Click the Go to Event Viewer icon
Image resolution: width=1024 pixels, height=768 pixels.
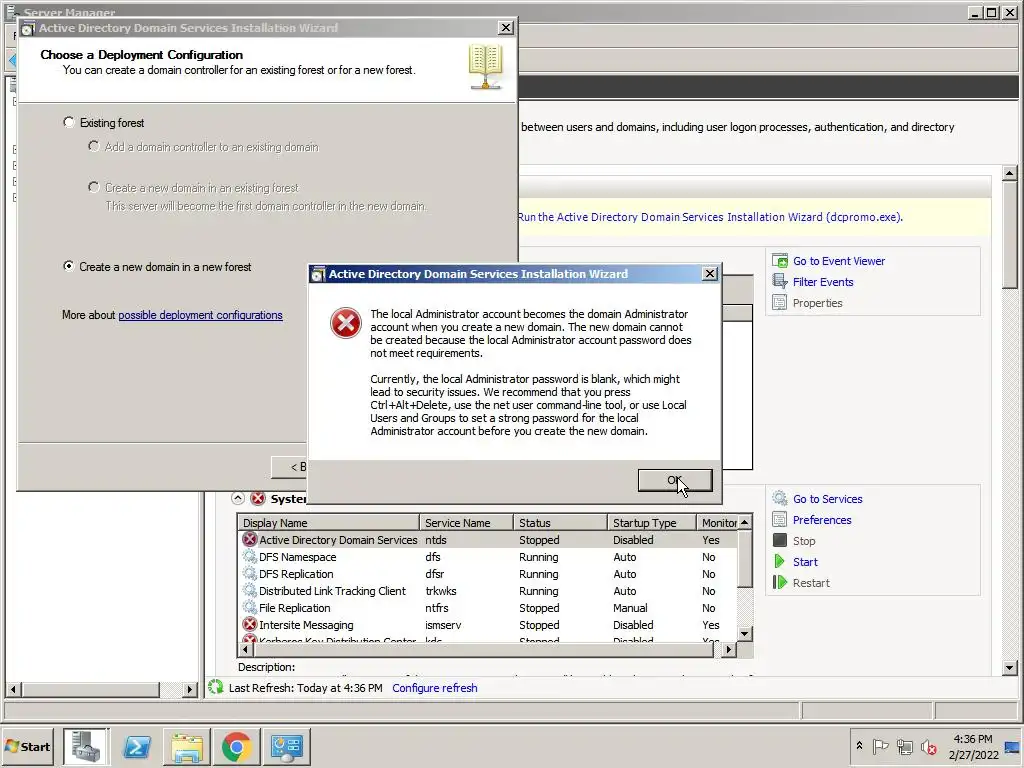point(780,261)
